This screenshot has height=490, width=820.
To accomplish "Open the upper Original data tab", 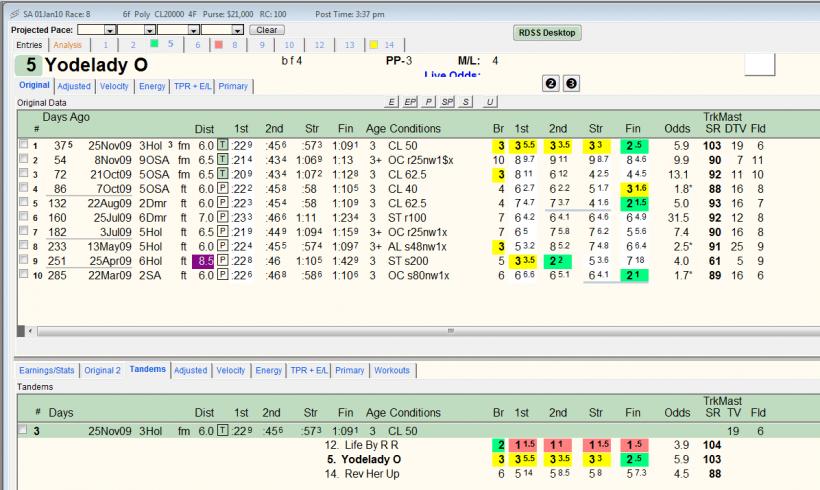I will 35,85.
